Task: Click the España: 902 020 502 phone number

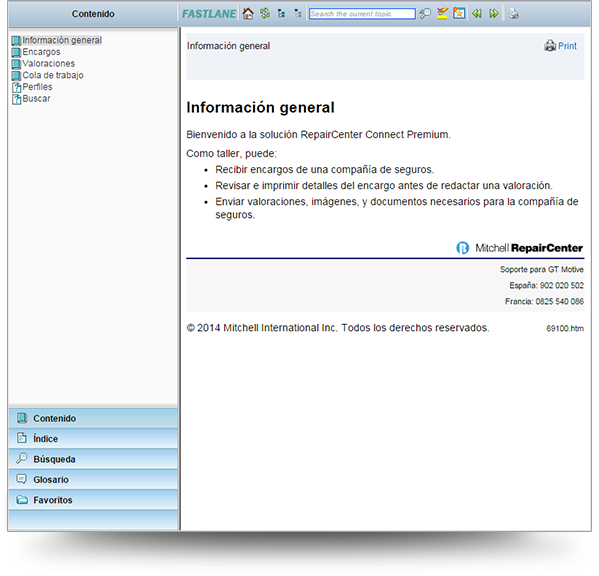Action: pyautogui.click(x=546, y=285)
